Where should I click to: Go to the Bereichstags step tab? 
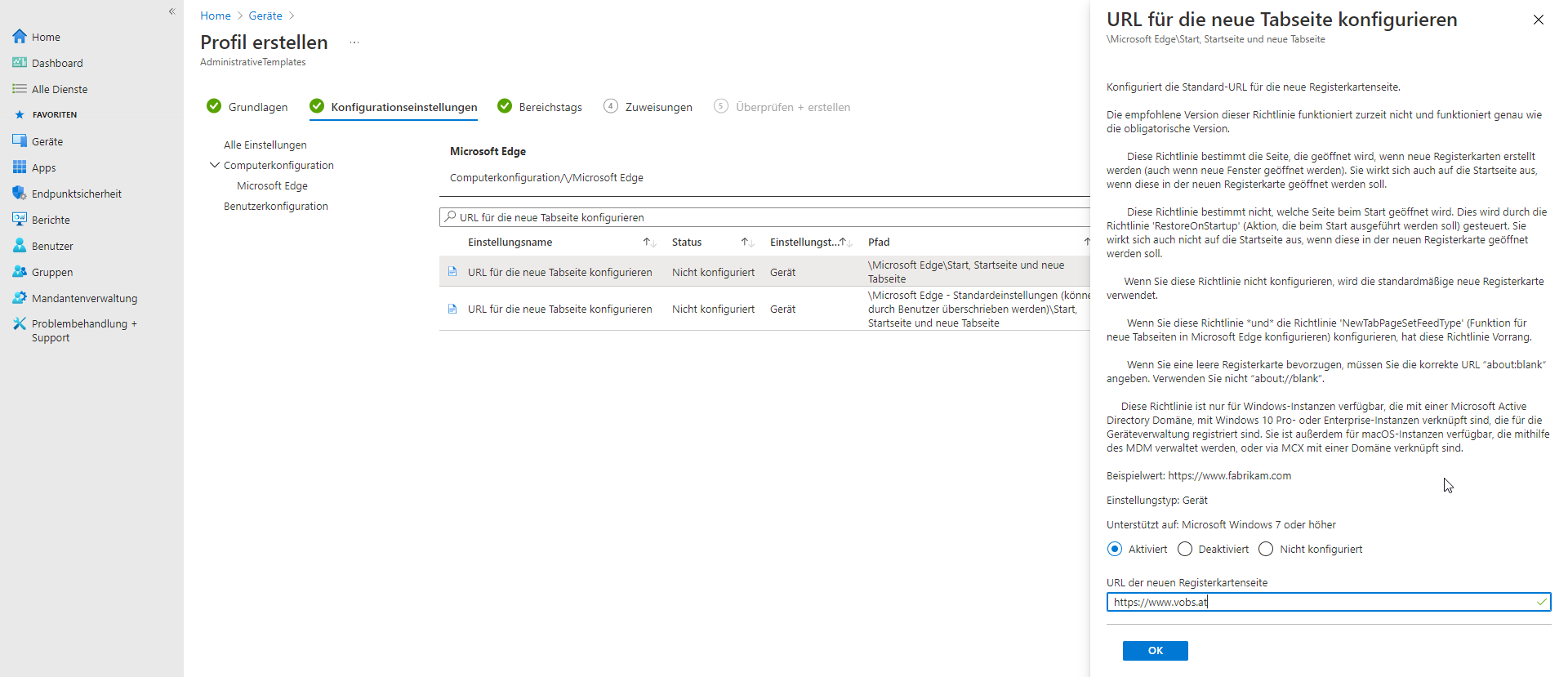pos(540,107)
